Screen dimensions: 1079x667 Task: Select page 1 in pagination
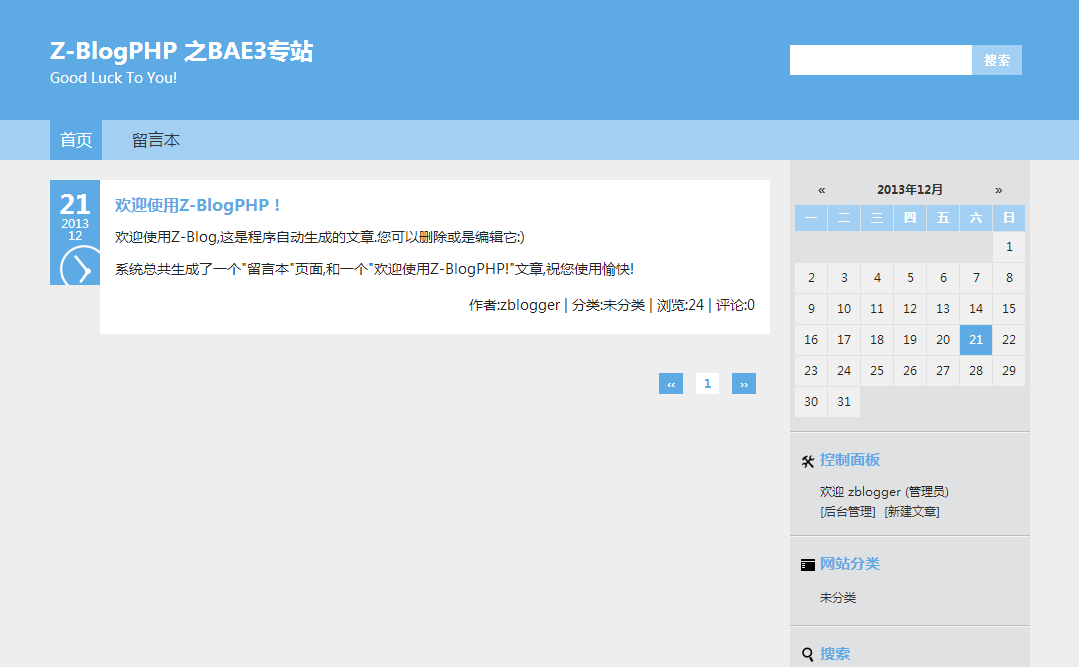coord(707,383)
